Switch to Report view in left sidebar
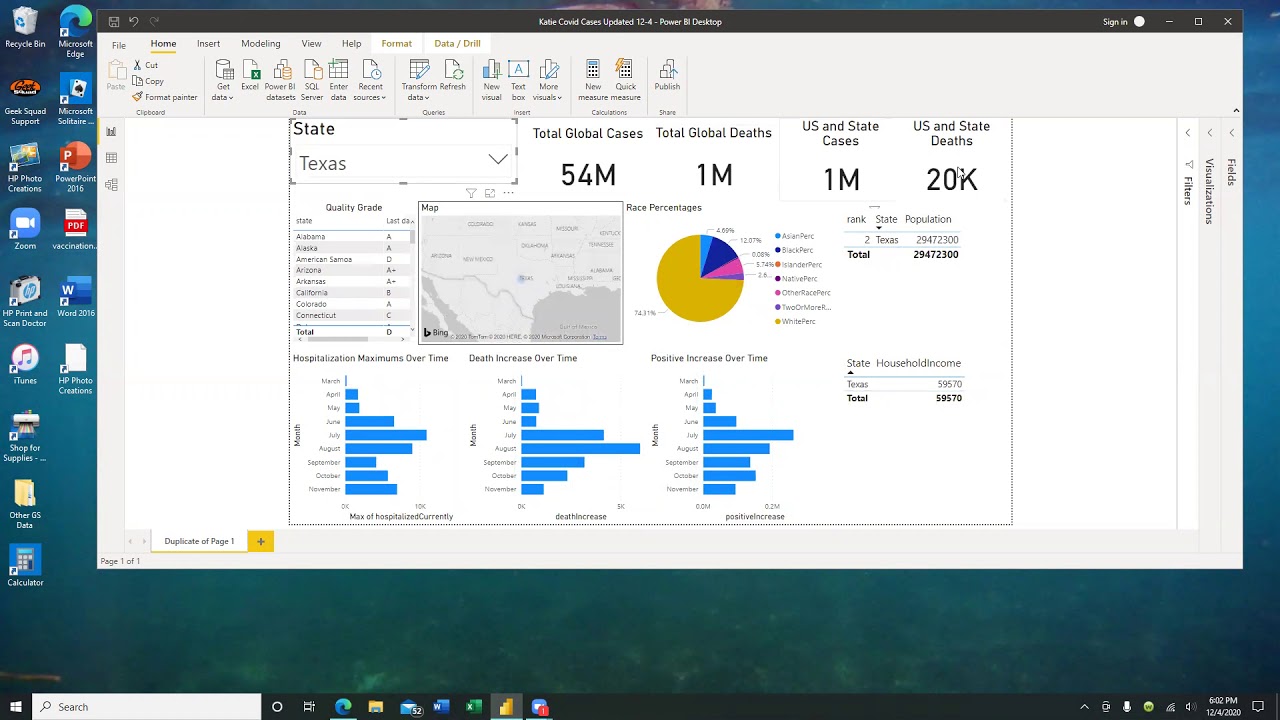The image size is (1280, 720). pos(111,131)
